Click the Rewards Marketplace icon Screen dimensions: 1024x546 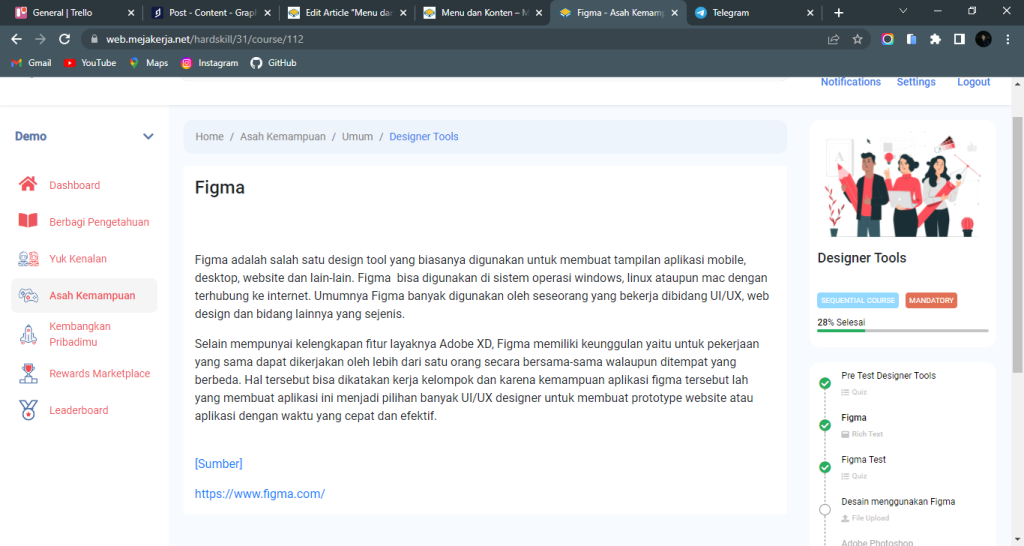point(28,373)
